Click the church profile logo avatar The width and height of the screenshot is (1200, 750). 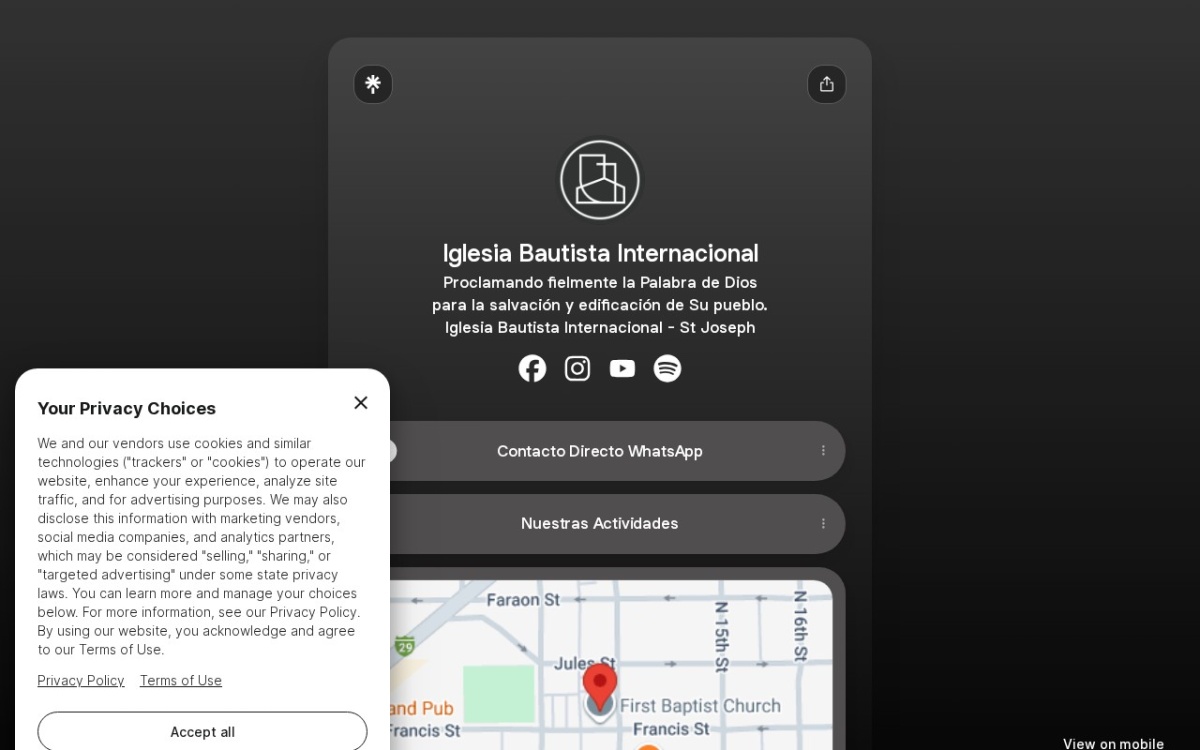click(600, 180)
